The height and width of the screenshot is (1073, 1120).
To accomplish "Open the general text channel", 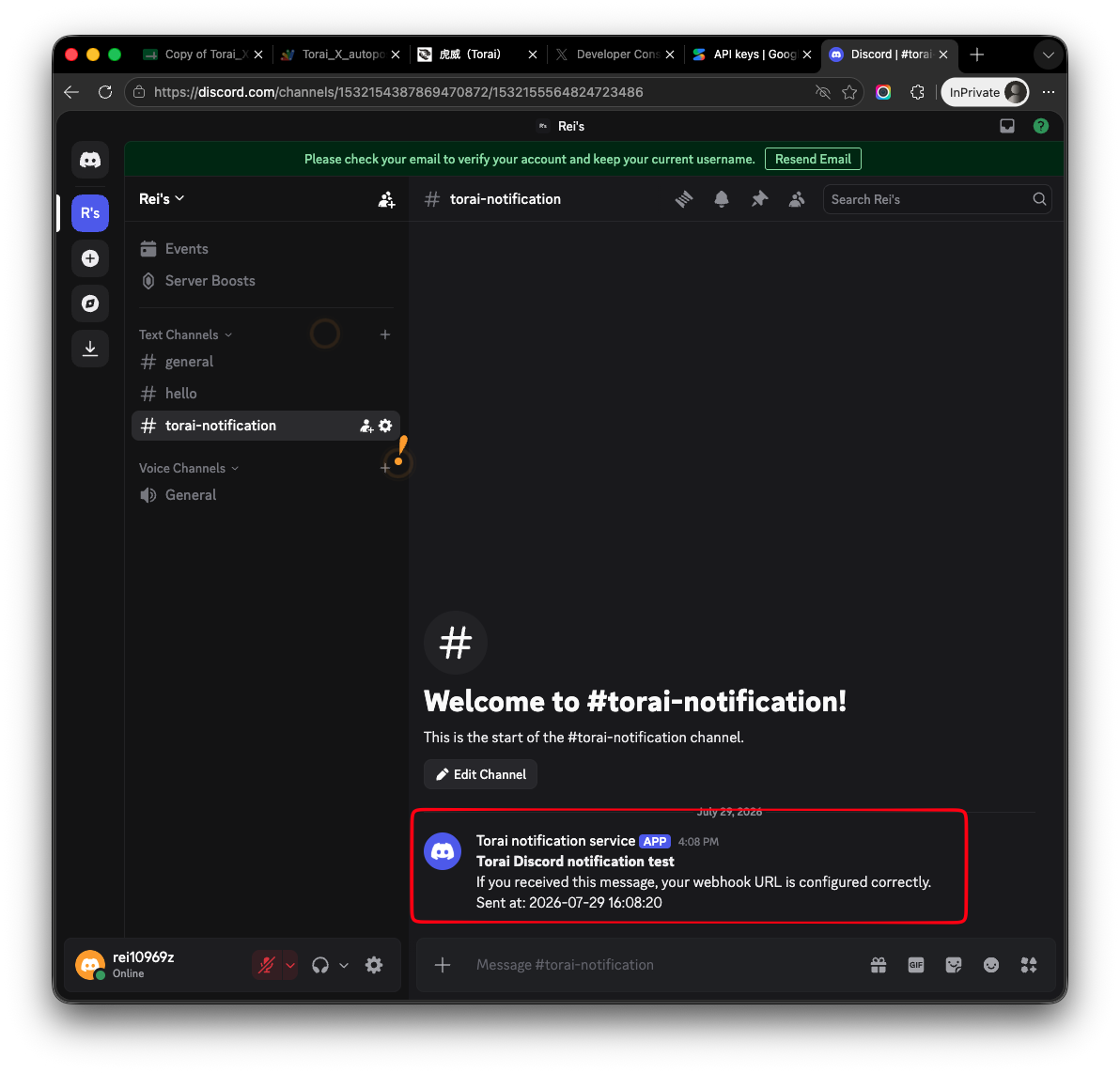I will click(266, 362).
